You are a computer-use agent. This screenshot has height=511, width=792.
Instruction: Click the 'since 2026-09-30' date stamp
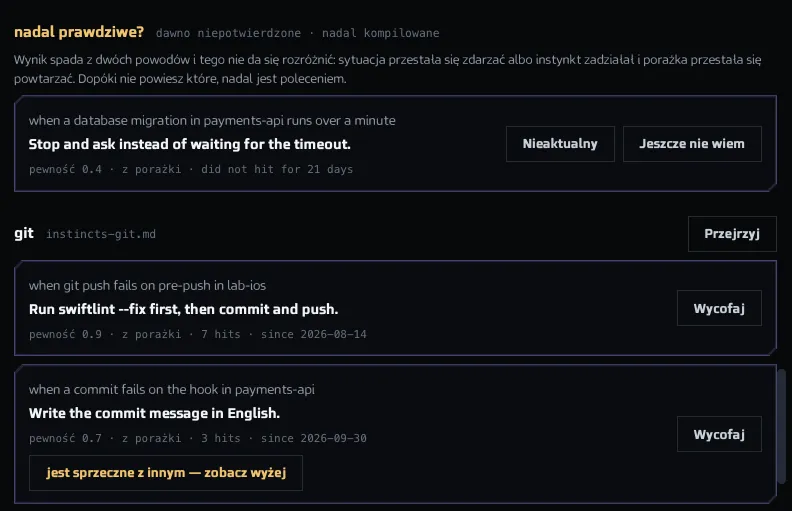click(314, 438)
